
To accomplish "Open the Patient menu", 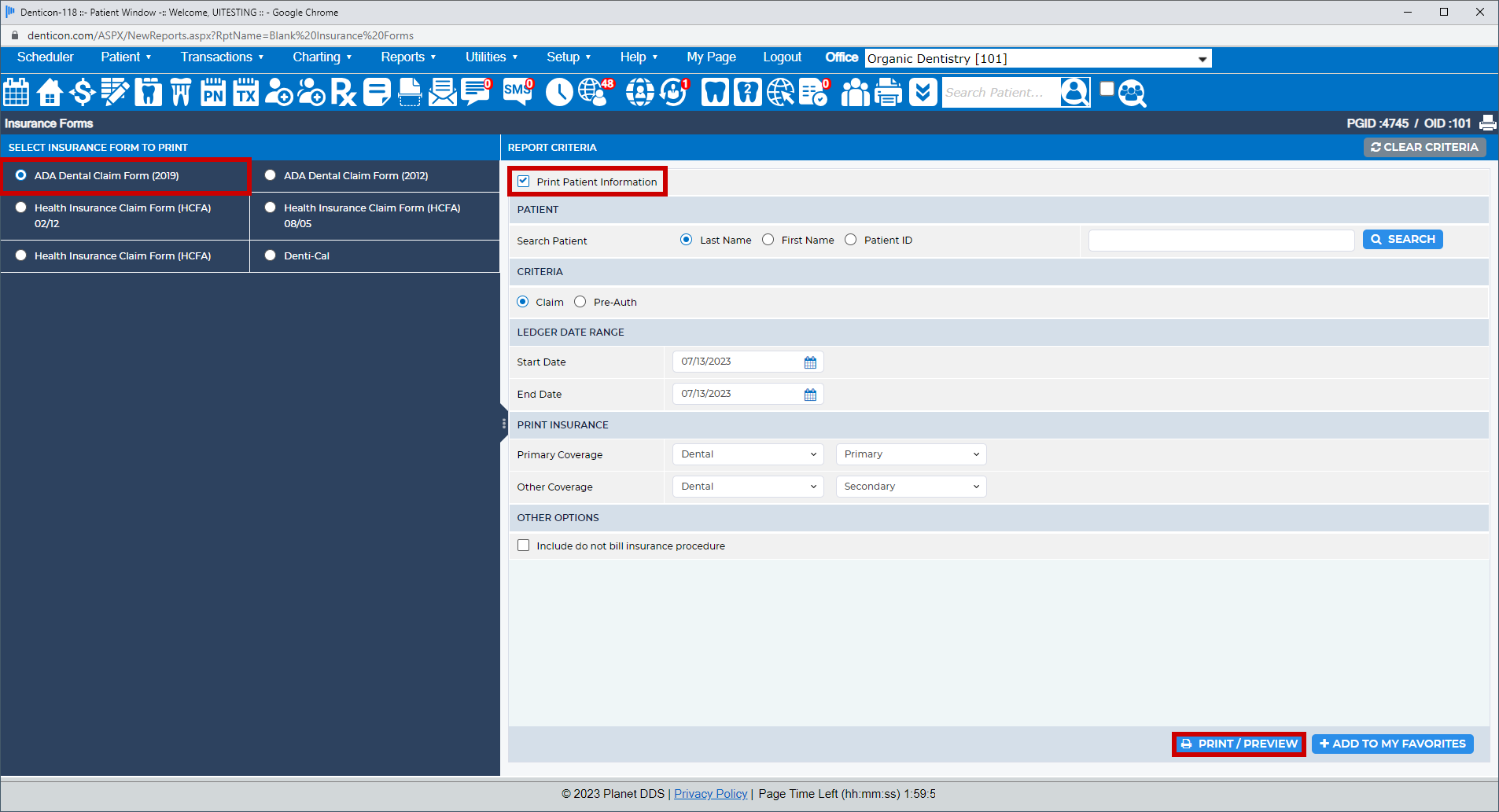I will pos(126,57).
